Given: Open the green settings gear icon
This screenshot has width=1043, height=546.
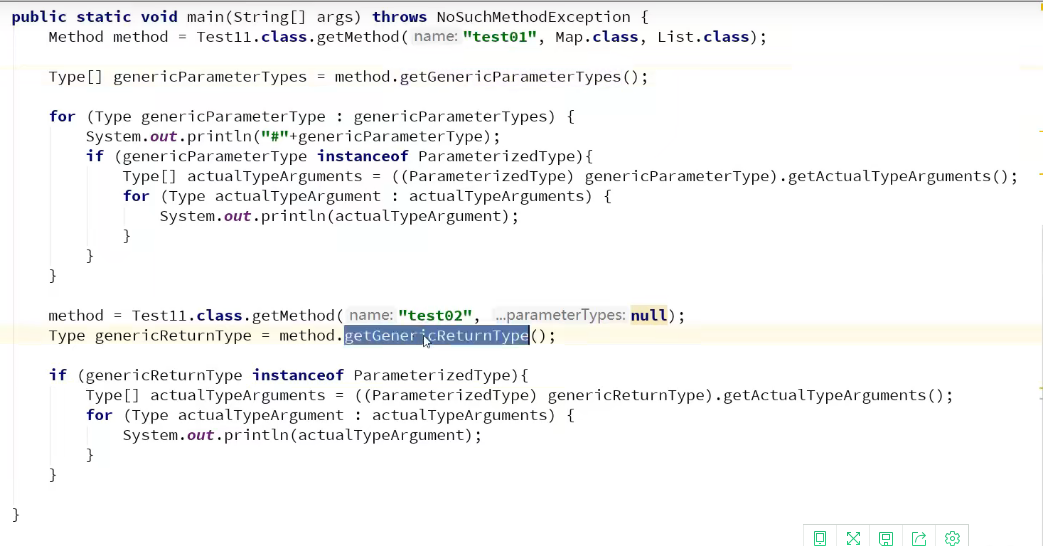Looking at the screenshot, I should click(952, 538).
